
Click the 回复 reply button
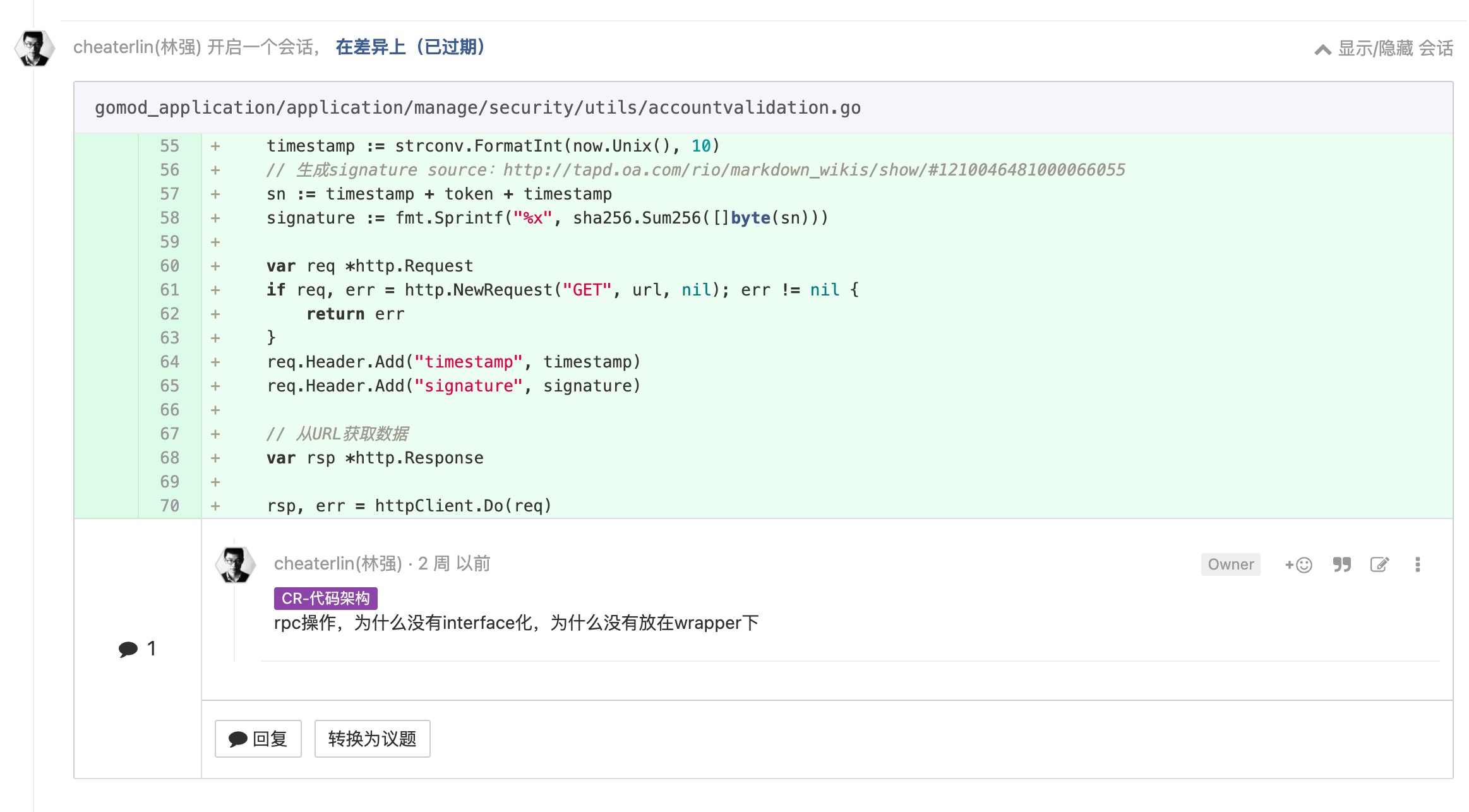258,739
